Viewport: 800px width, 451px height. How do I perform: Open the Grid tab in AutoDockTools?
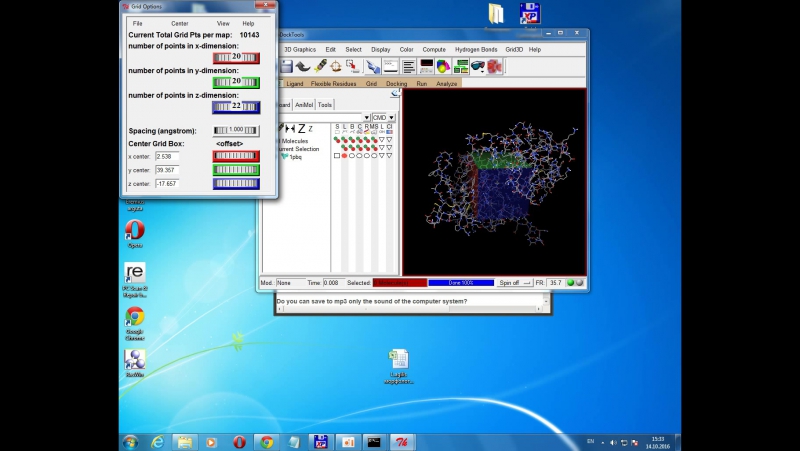[371, 84]
